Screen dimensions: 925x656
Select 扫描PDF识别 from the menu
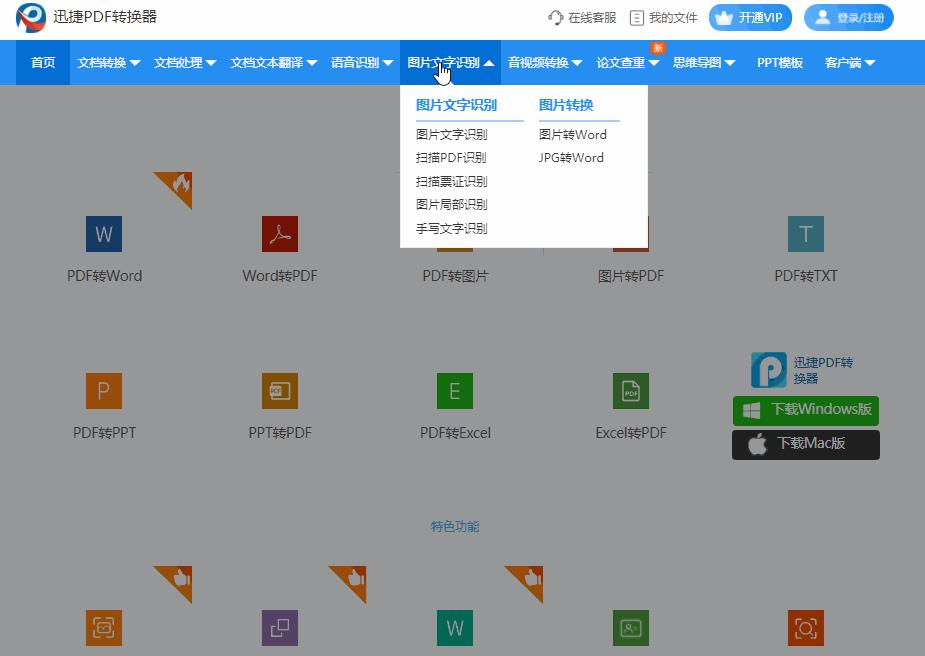(x=452, y=157)
